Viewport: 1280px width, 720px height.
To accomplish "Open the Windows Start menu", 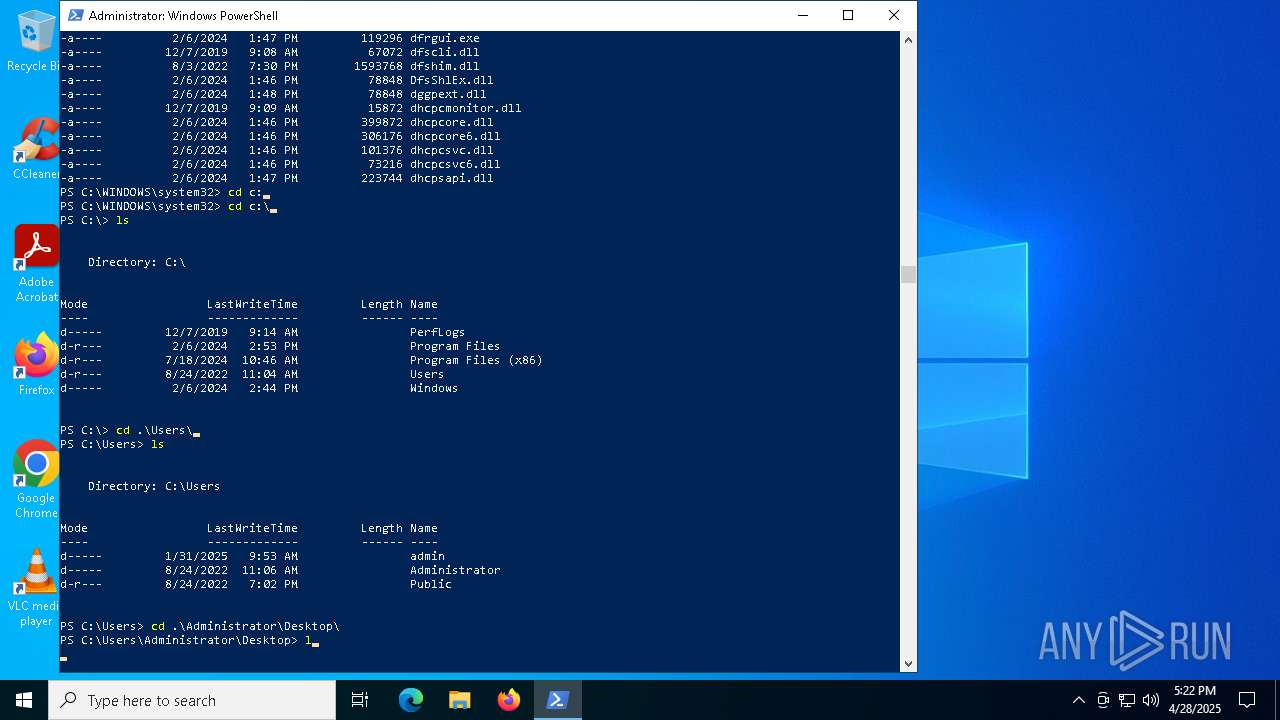I will click(x=24, y=700).
